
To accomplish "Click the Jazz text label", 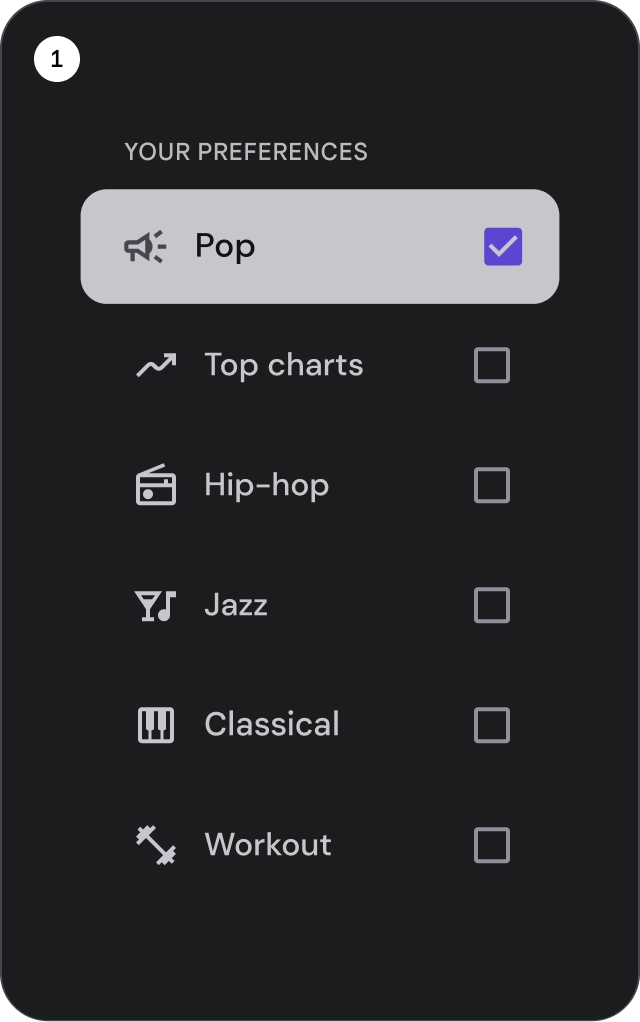I will point(236,605).
